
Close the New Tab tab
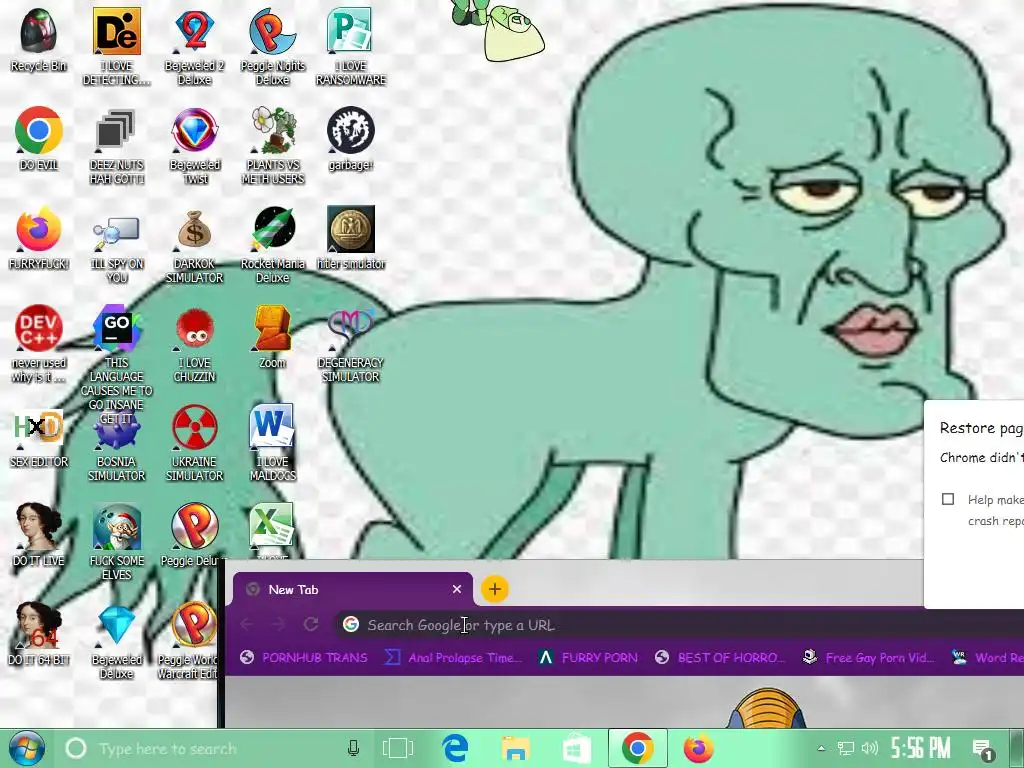(457, 589)
